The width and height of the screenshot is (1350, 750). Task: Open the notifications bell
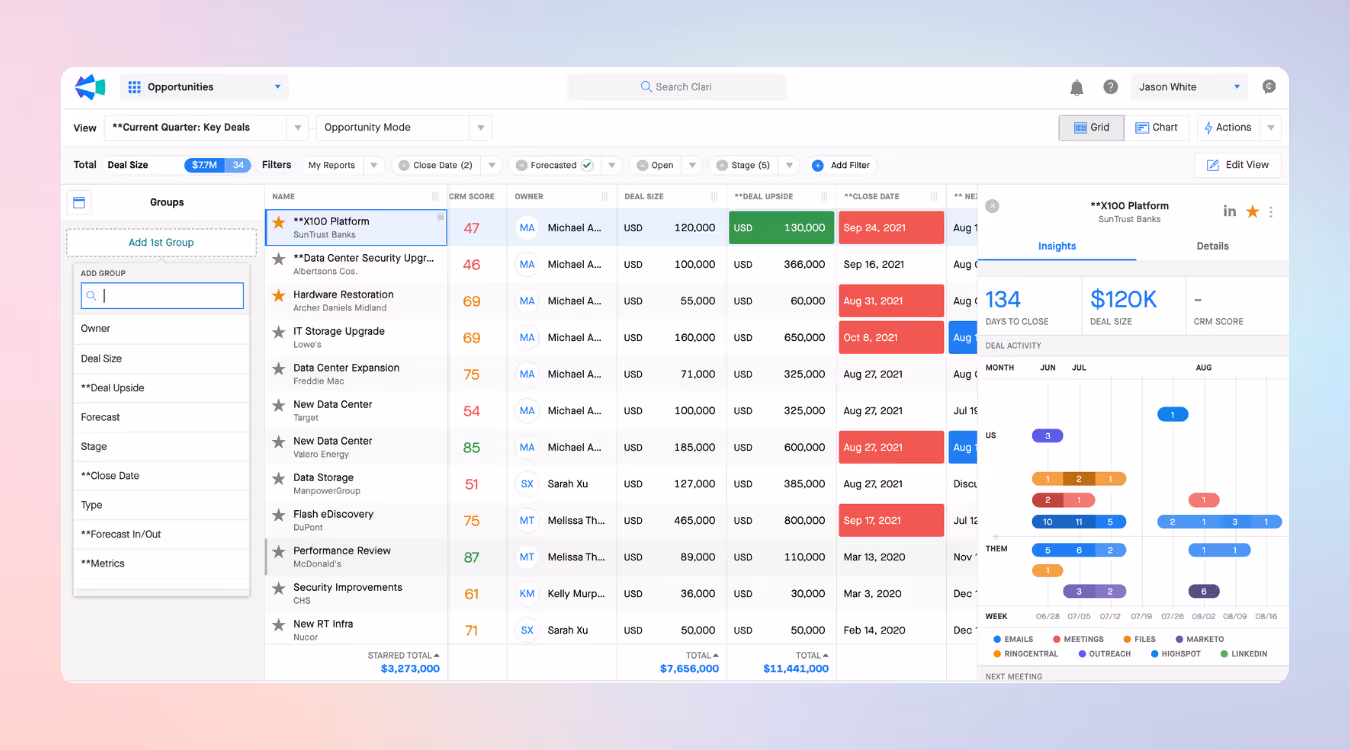(x=1077, y=87)
